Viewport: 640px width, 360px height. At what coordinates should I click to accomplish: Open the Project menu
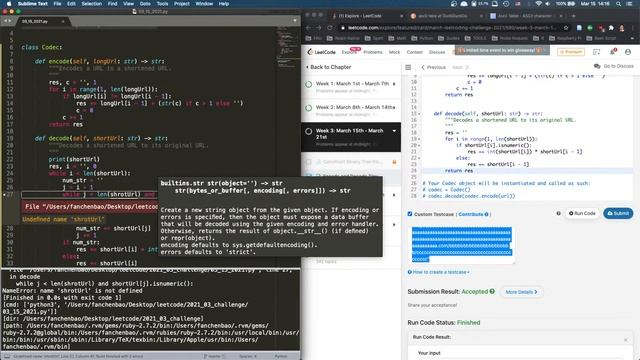(182, 4)
